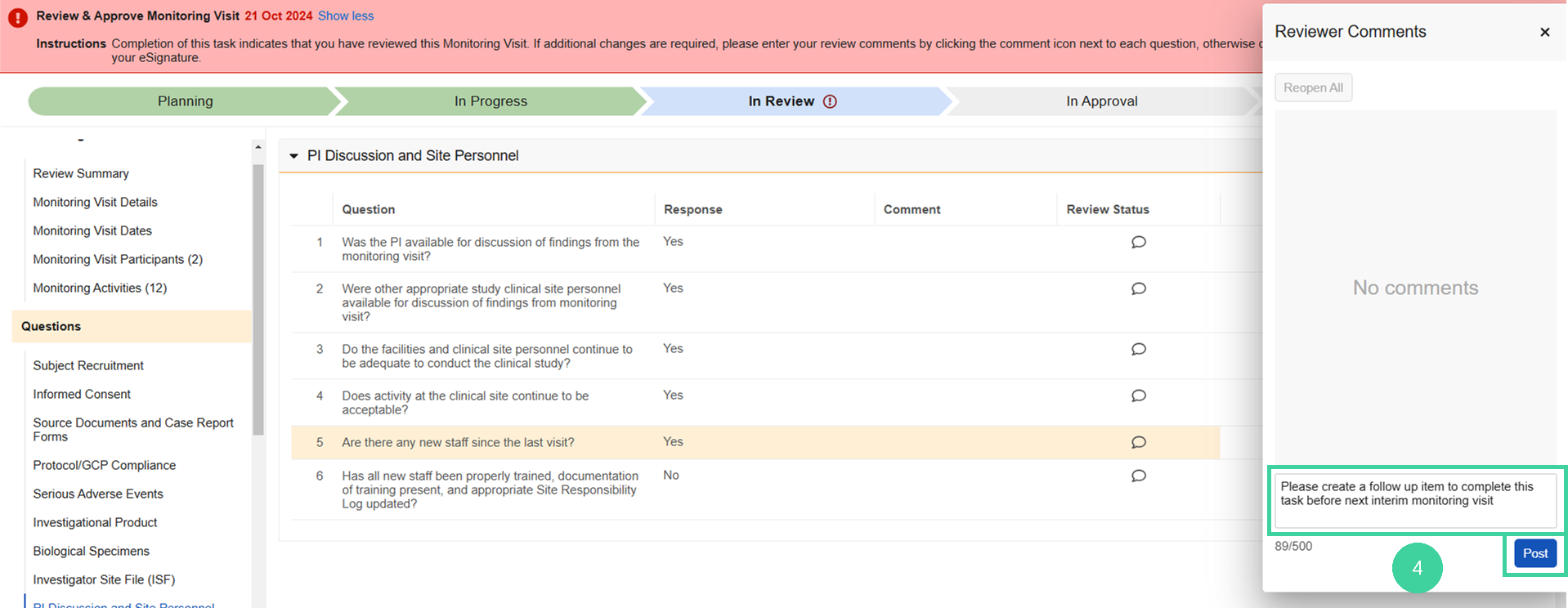Open Protocol/GCP Compliance section
The image size is (1568, 608).
click(x=105, y=465)
